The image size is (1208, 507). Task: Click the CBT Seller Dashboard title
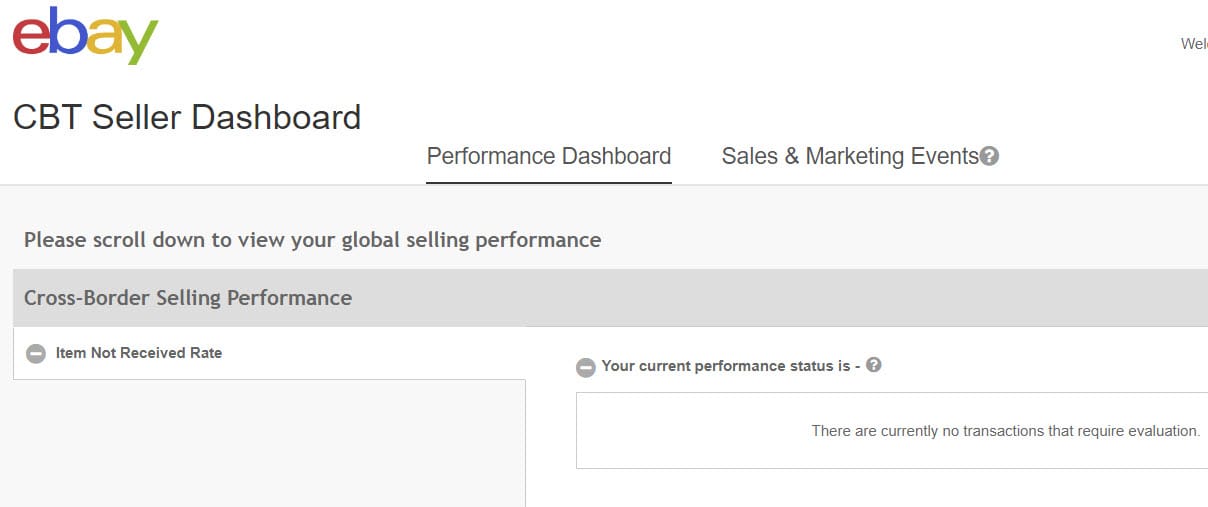[187, 117]
